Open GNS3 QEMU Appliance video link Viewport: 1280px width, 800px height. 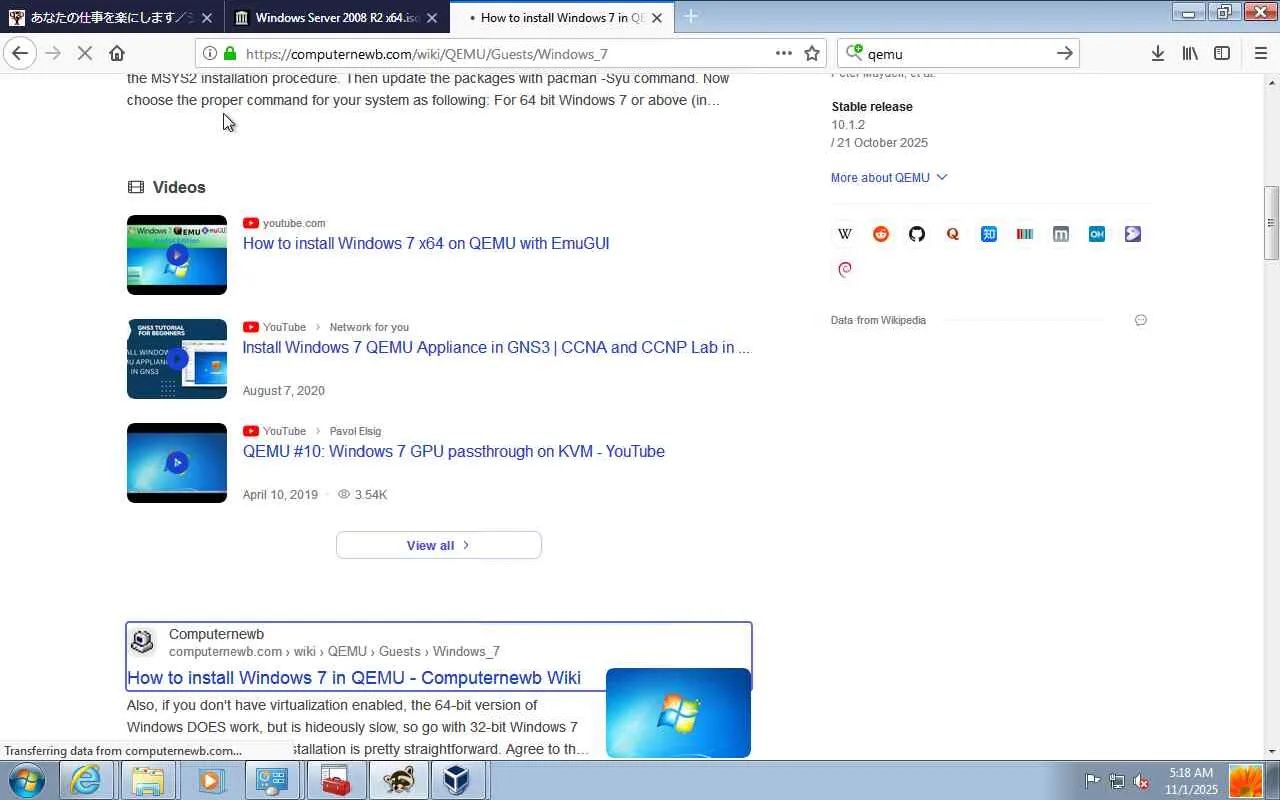click(496, 347)
